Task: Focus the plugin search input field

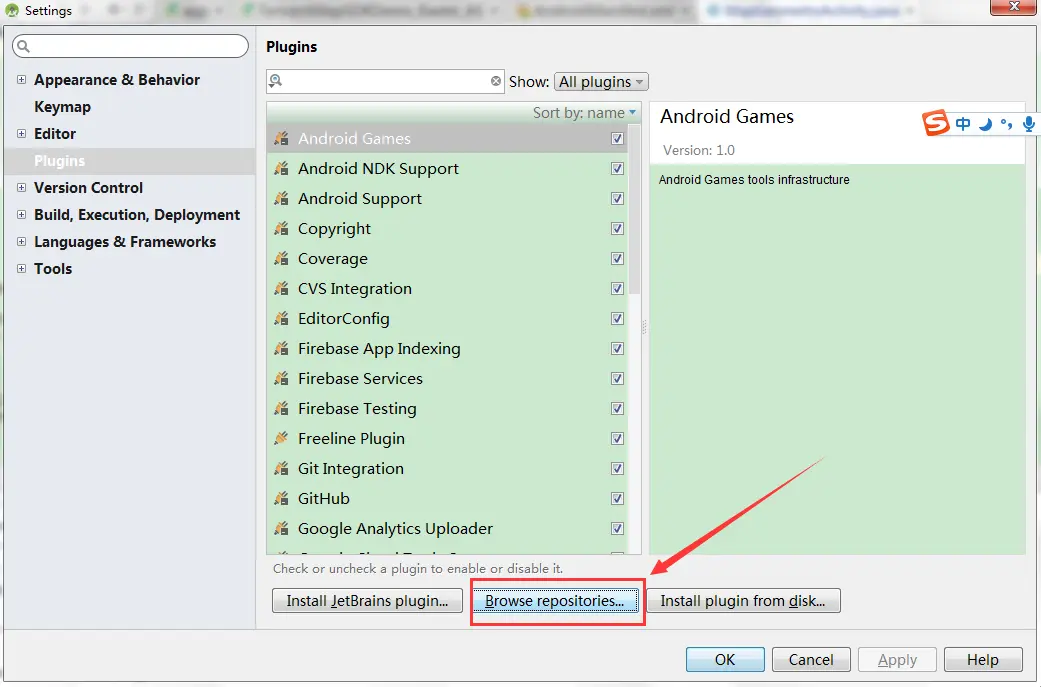Action: click(386, 81)
